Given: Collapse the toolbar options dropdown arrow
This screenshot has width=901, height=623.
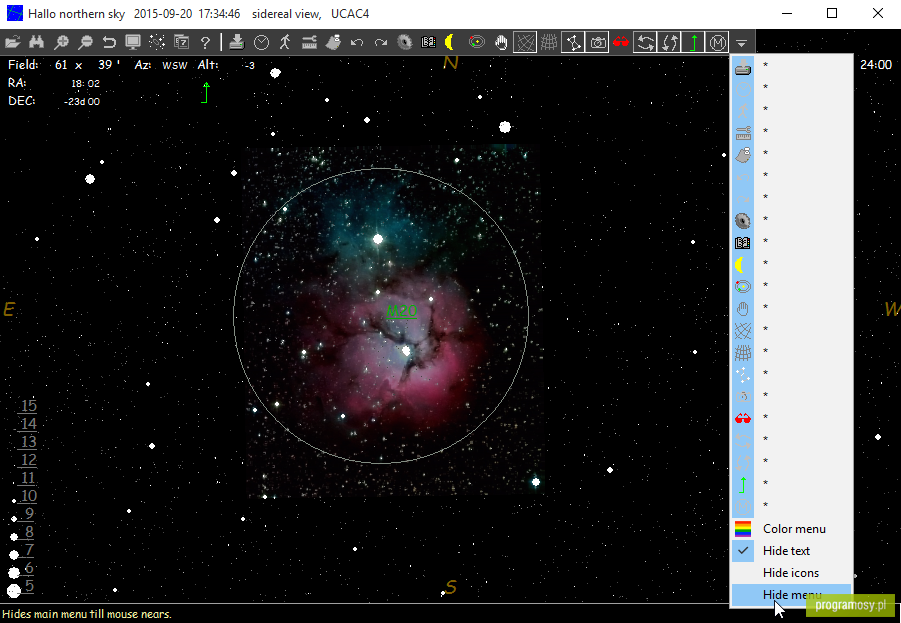Looking at the screenshot, I should point(742,43).
